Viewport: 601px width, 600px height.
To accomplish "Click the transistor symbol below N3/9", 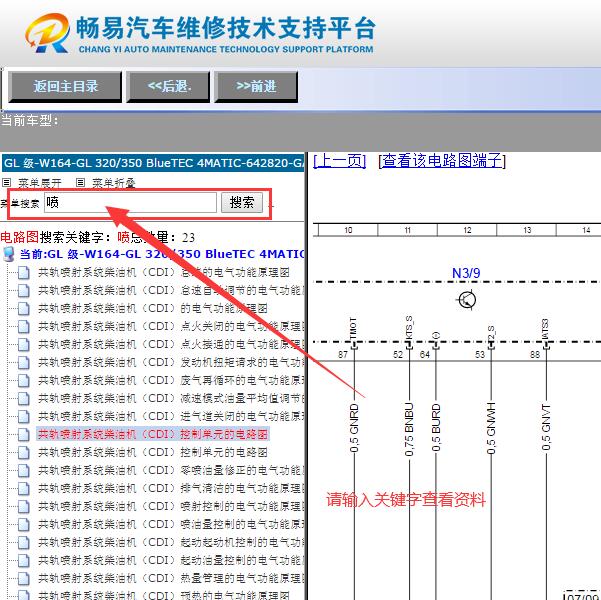I will [x=466, y=300].
